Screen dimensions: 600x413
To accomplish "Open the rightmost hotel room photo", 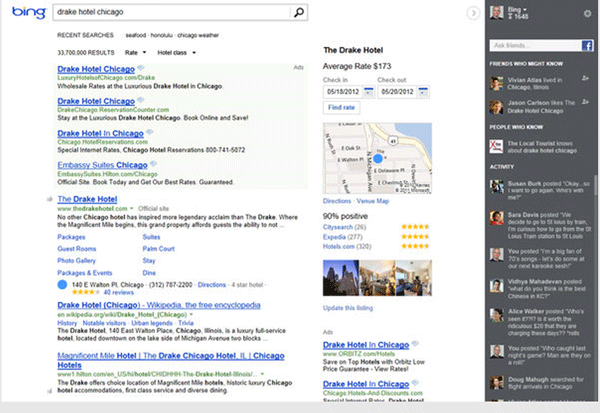I will point(414,278).
